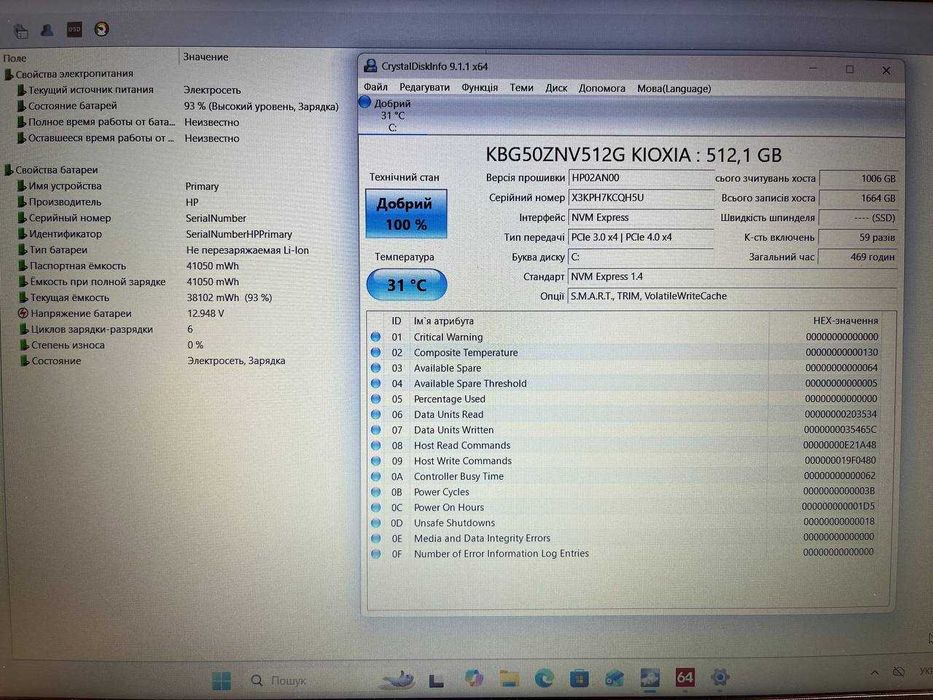
Task: Show hidden tray icons chevron
Action: tap(874, 673)
